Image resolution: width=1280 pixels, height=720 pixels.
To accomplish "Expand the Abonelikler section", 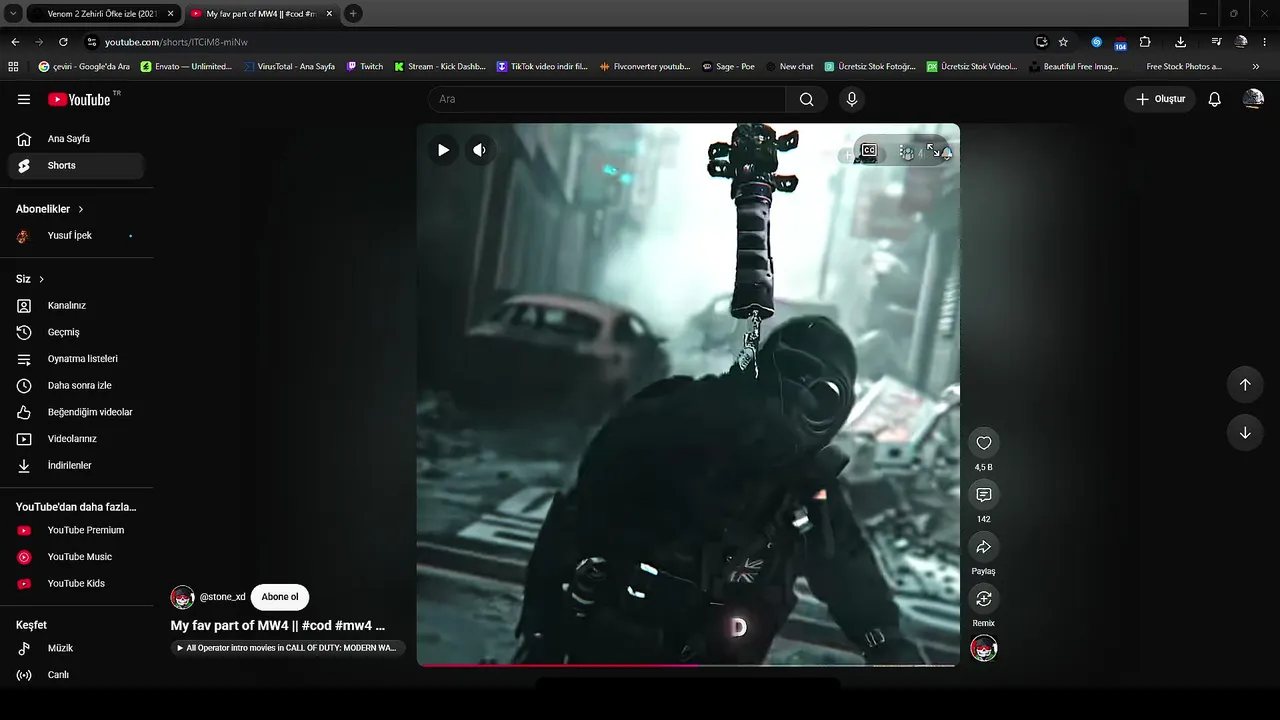I will pyautogui.click(x=50, y=209).
